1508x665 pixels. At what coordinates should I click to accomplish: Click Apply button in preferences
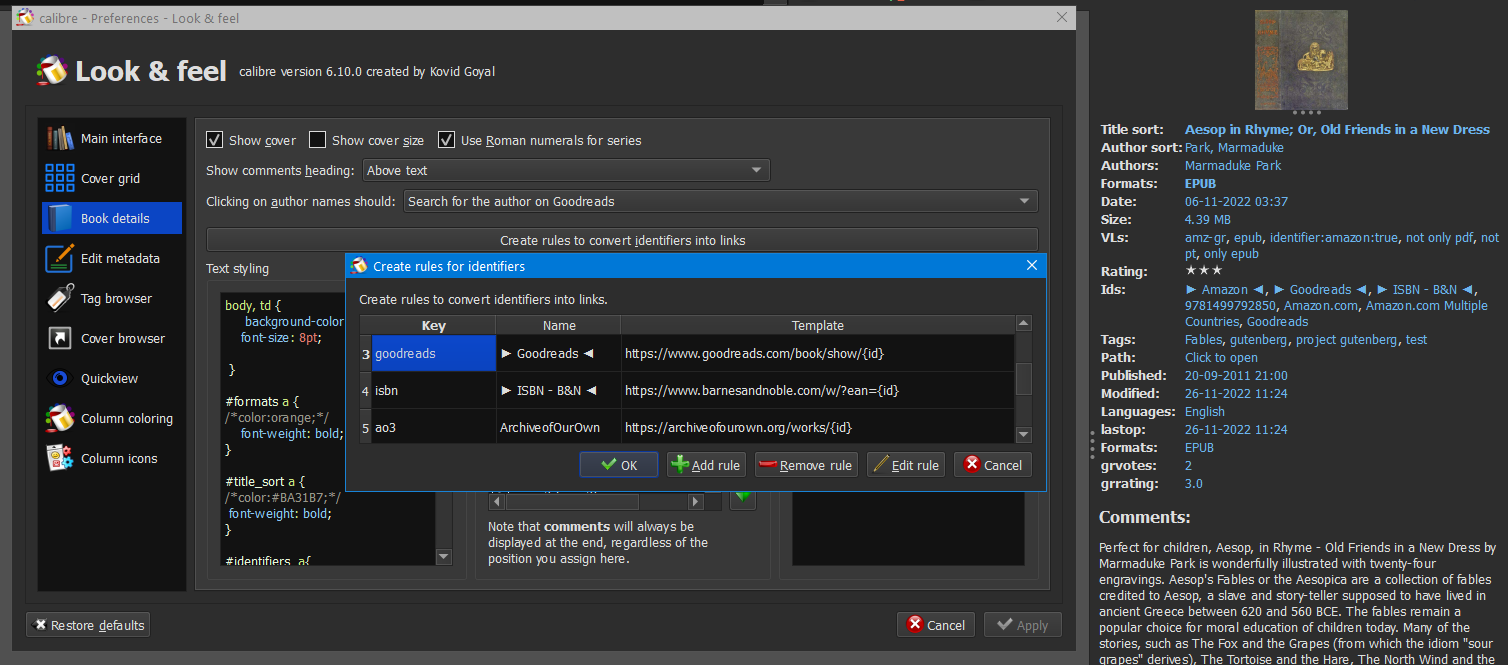point(1022,625)
